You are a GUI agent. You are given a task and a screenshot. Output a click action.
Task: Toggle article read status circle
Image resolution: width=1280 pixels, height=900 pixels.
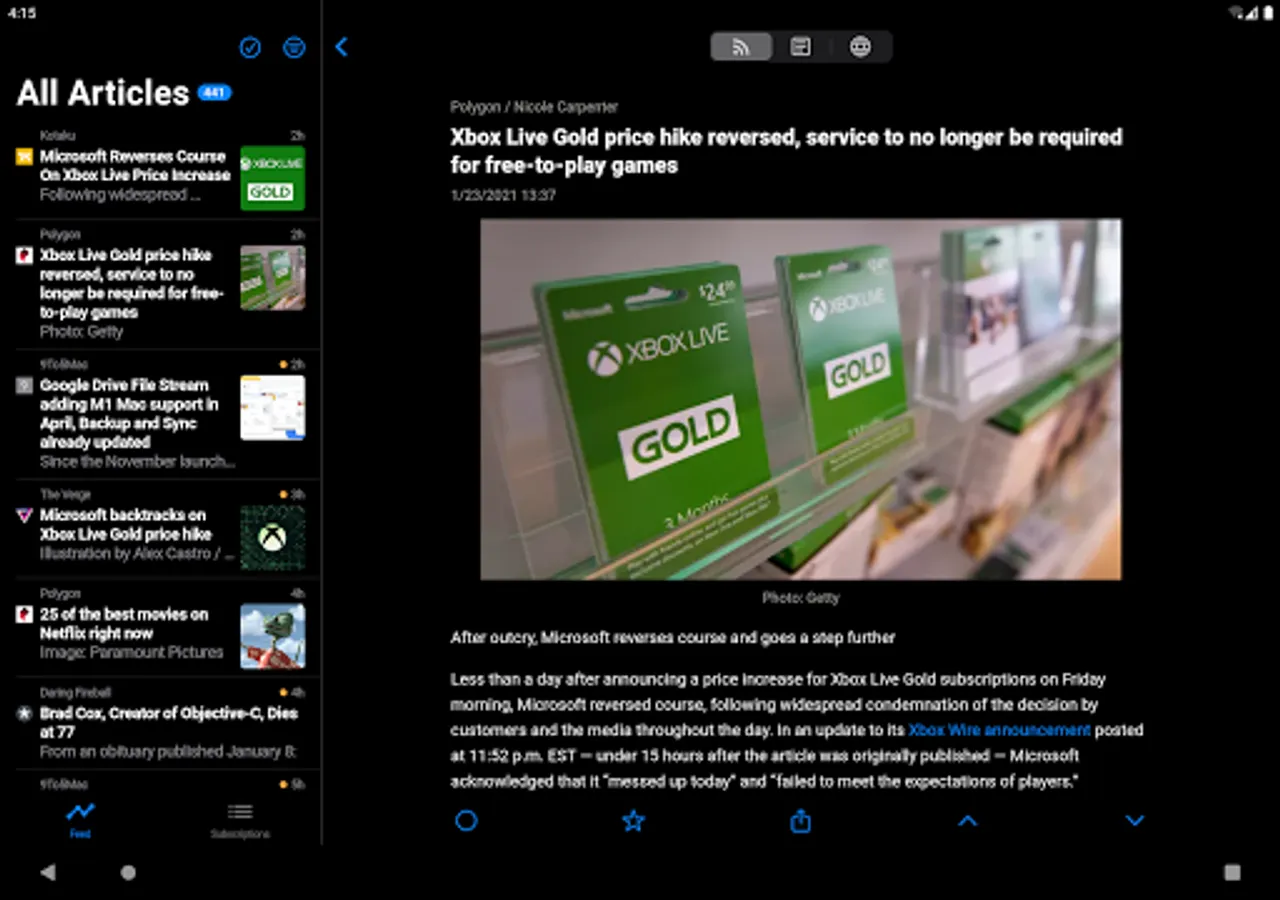(466, 821)
